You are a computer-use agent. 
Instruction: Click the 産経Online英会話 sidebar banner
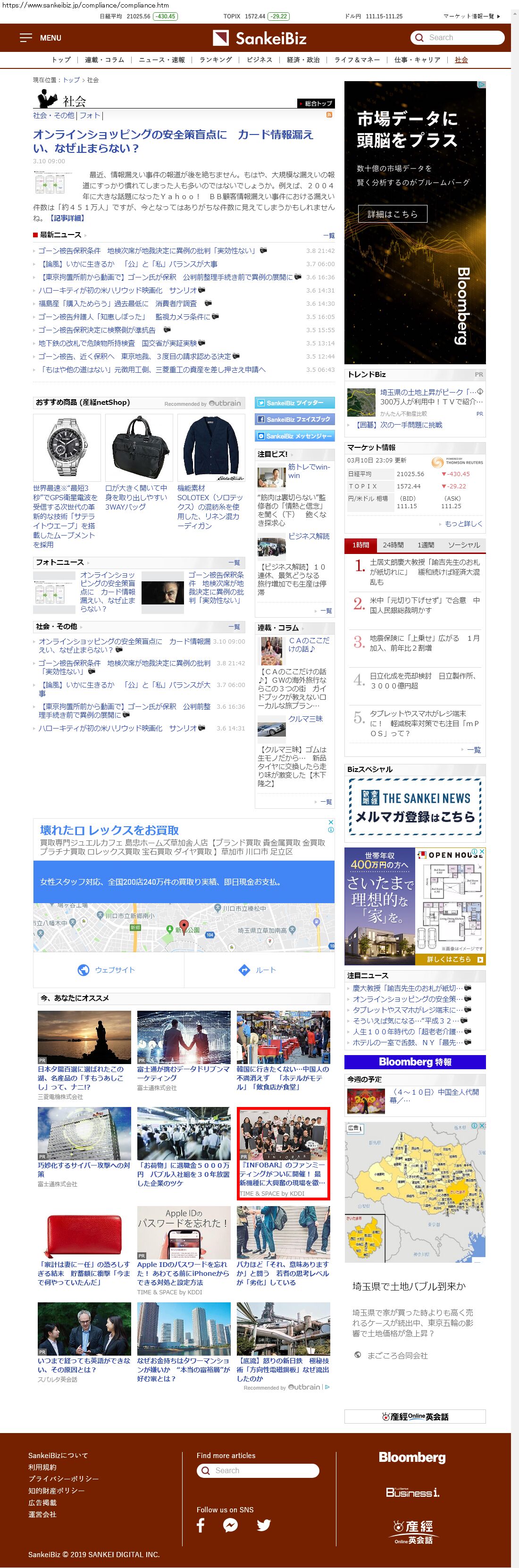click(x=415, y=1417)
